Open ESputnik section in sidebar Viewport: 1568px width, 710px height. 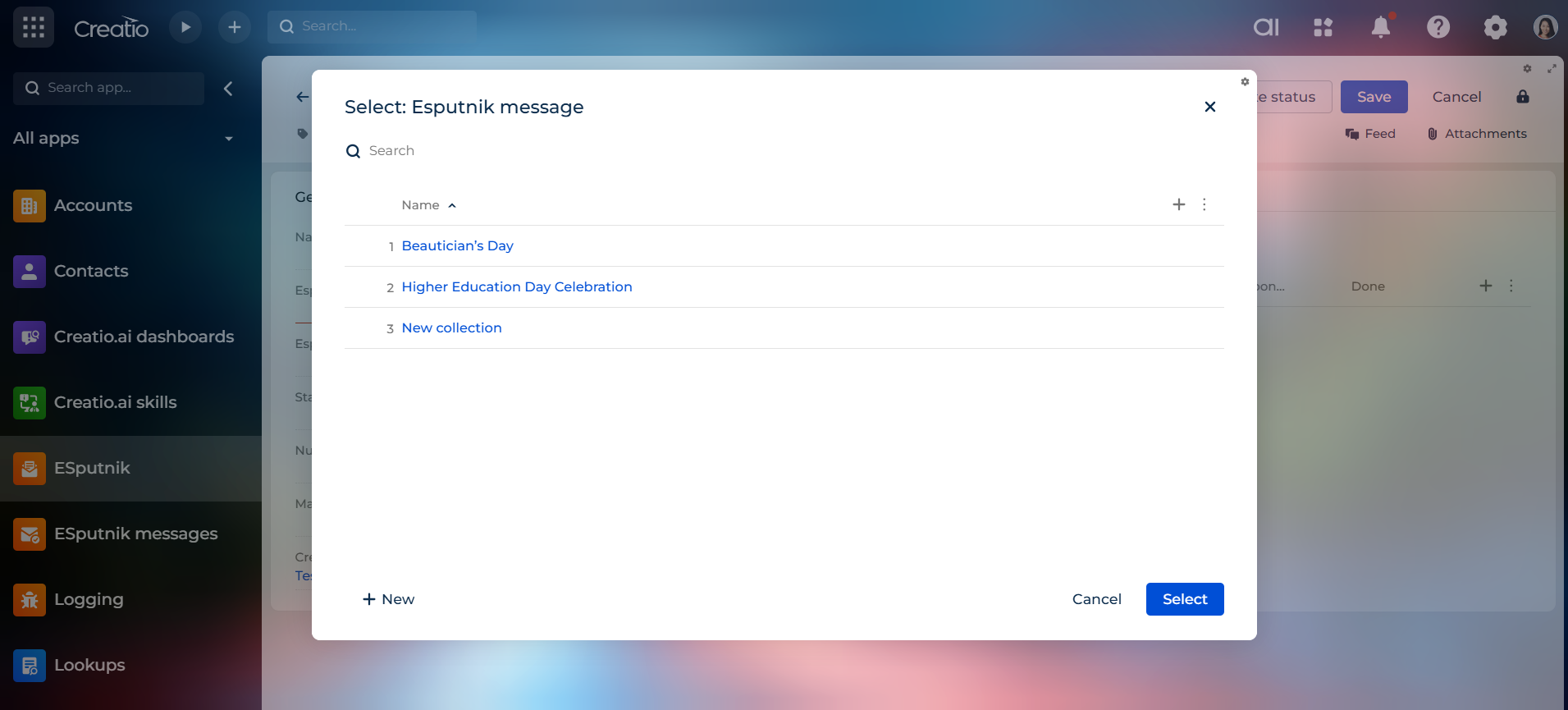tap(130, 468)
